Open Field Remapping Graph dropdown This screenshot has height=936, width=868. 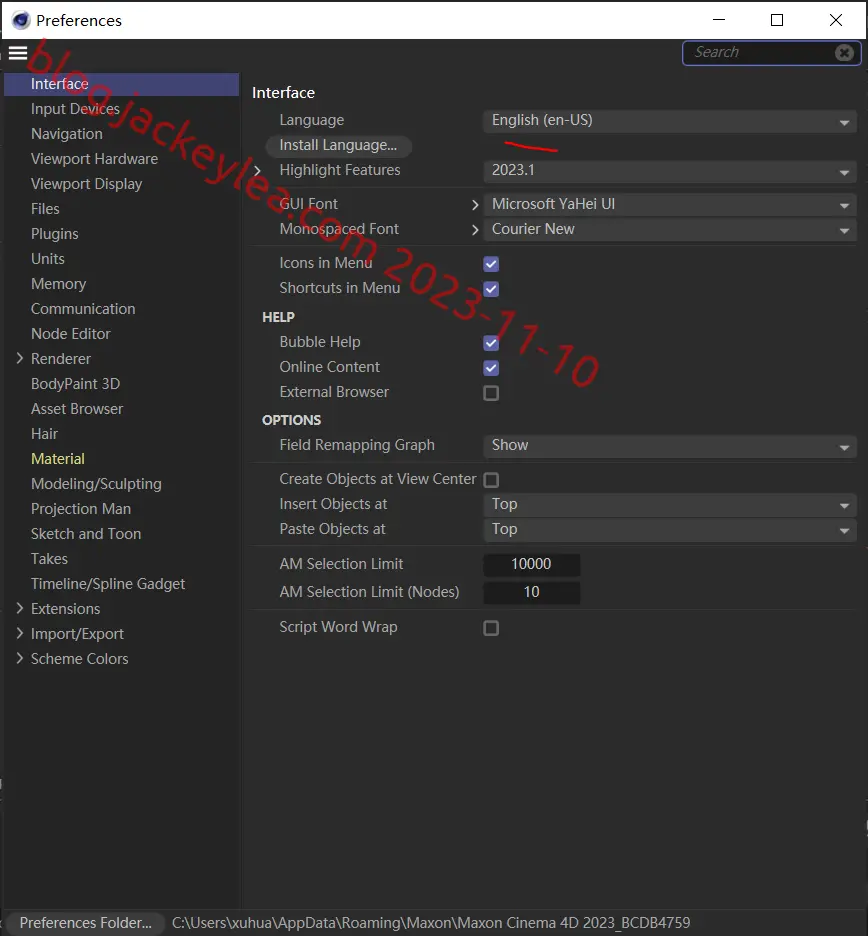coord(670,446)
